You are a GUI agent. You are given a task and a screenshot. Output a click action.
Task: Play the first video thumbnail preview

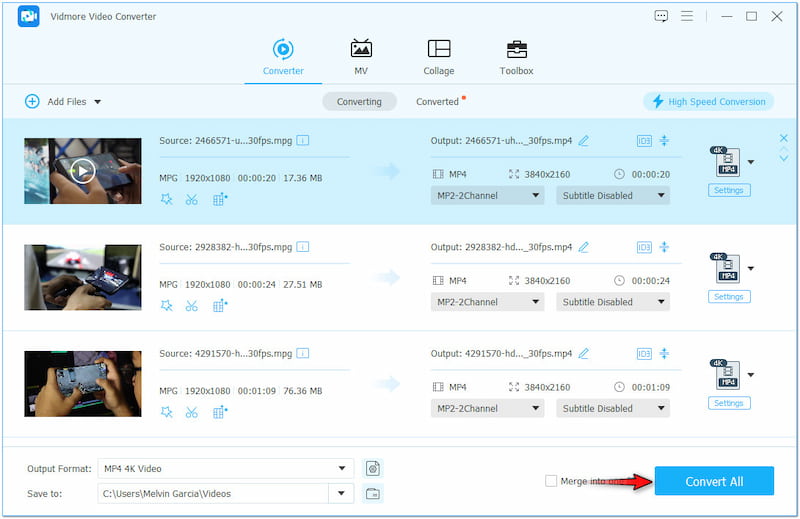click(x=82, y=170)
